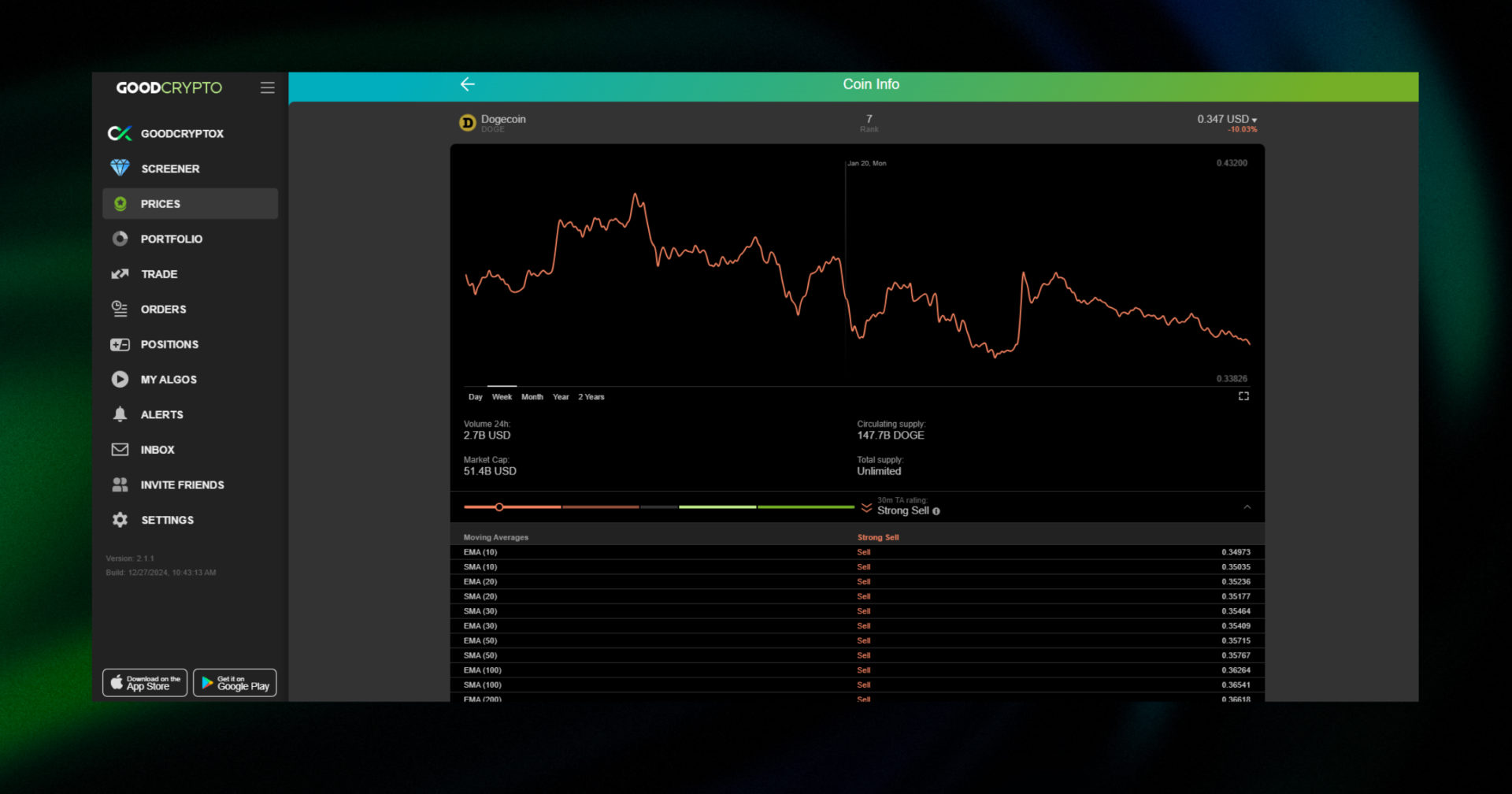1512x794 pixels.
Task: Click the Rank 7 value
Action: click(869, 119)
